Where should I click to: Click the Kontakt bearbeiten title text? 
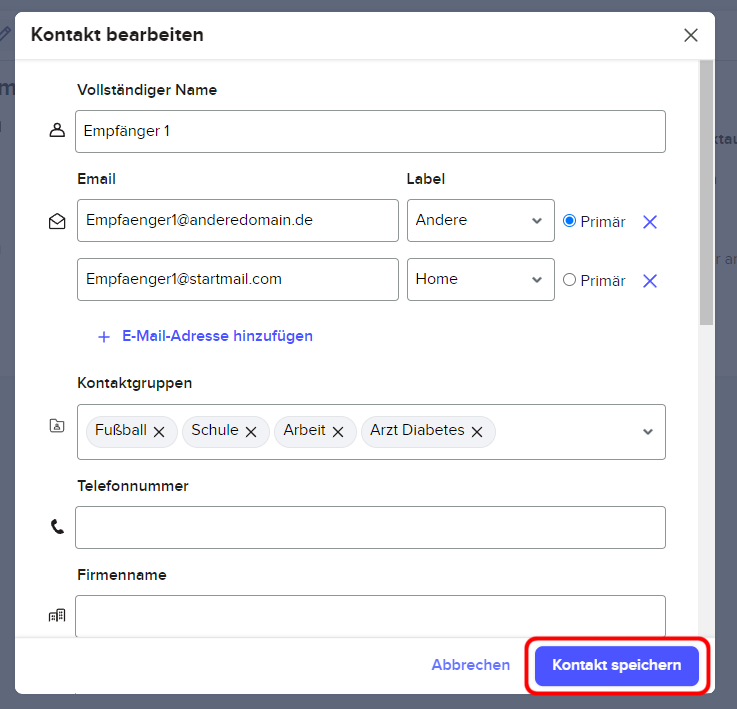117,35
